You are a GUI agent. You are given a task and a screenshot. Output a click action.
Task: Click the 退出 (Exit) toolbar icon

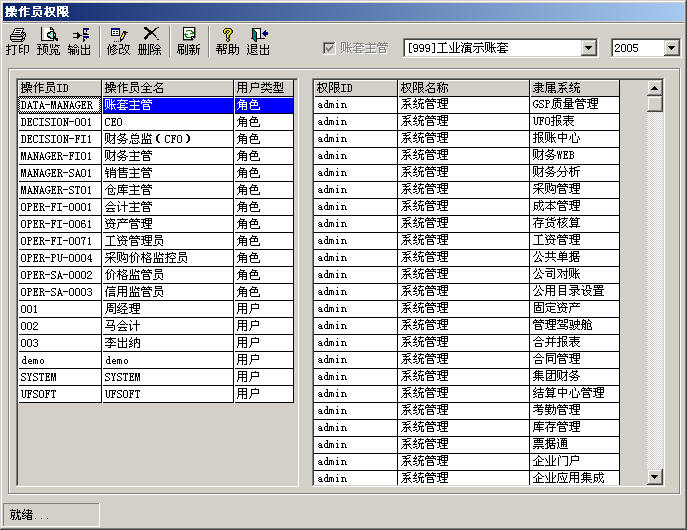click(x=258, y=41)
